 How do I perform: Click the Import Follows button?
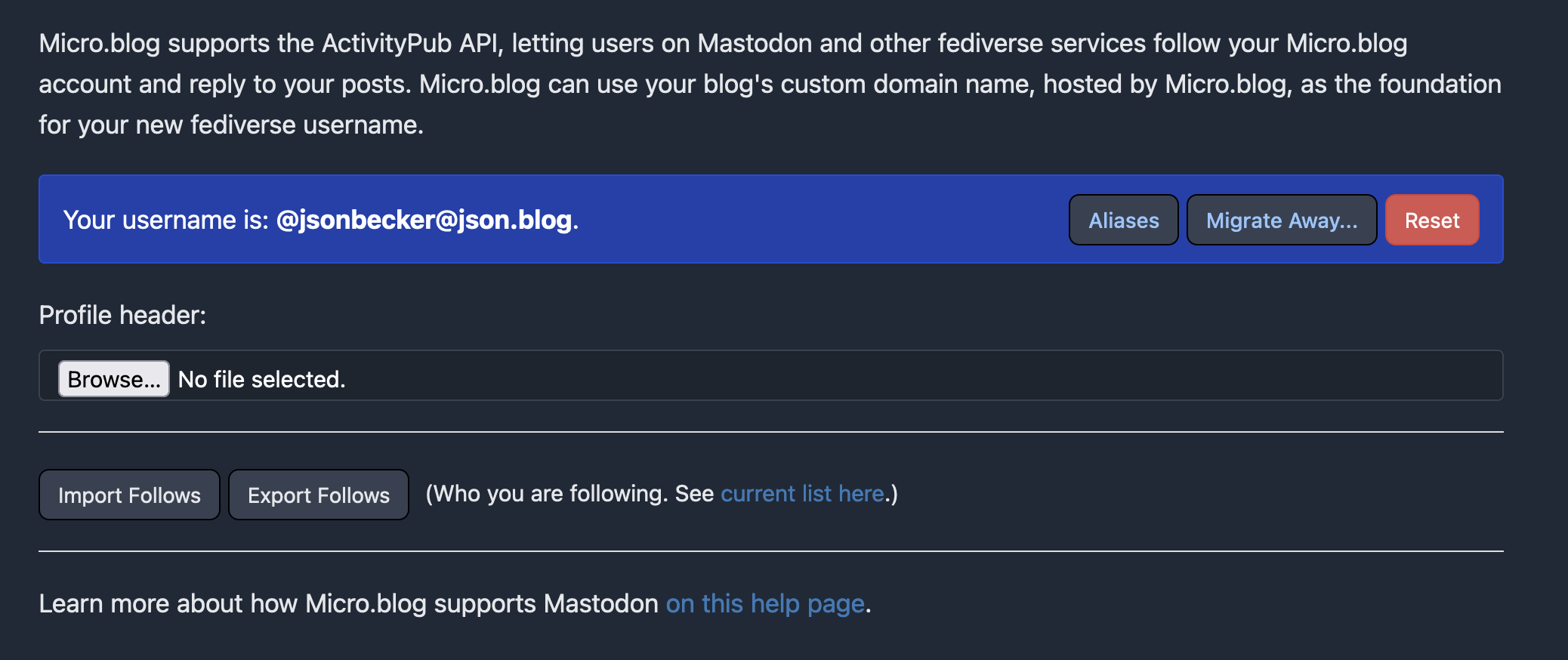(129, 495)
